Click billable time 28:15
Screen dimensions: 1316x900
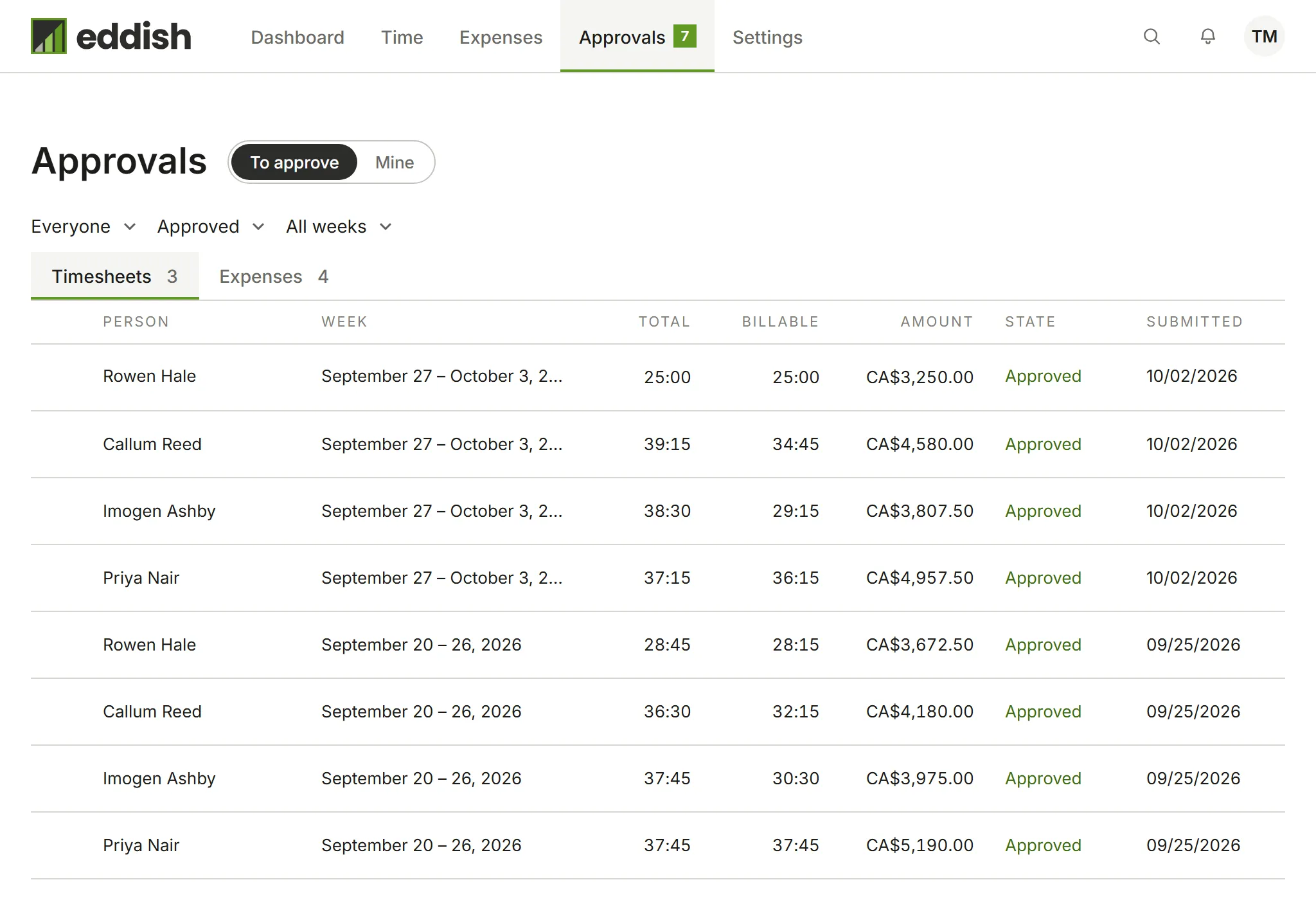pos(796,644)
